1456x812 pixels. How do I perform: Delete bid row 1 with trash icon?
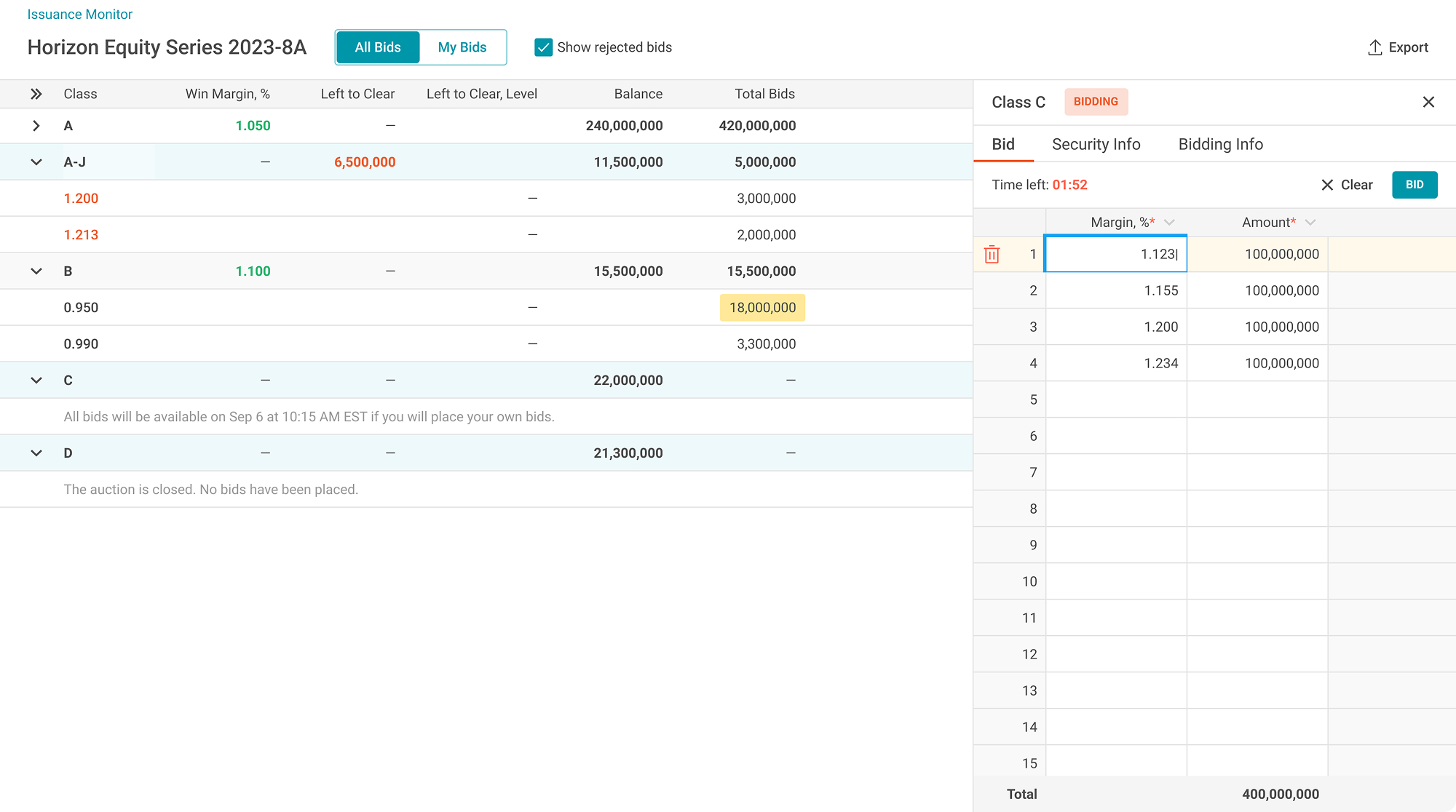tap(992, 255)
